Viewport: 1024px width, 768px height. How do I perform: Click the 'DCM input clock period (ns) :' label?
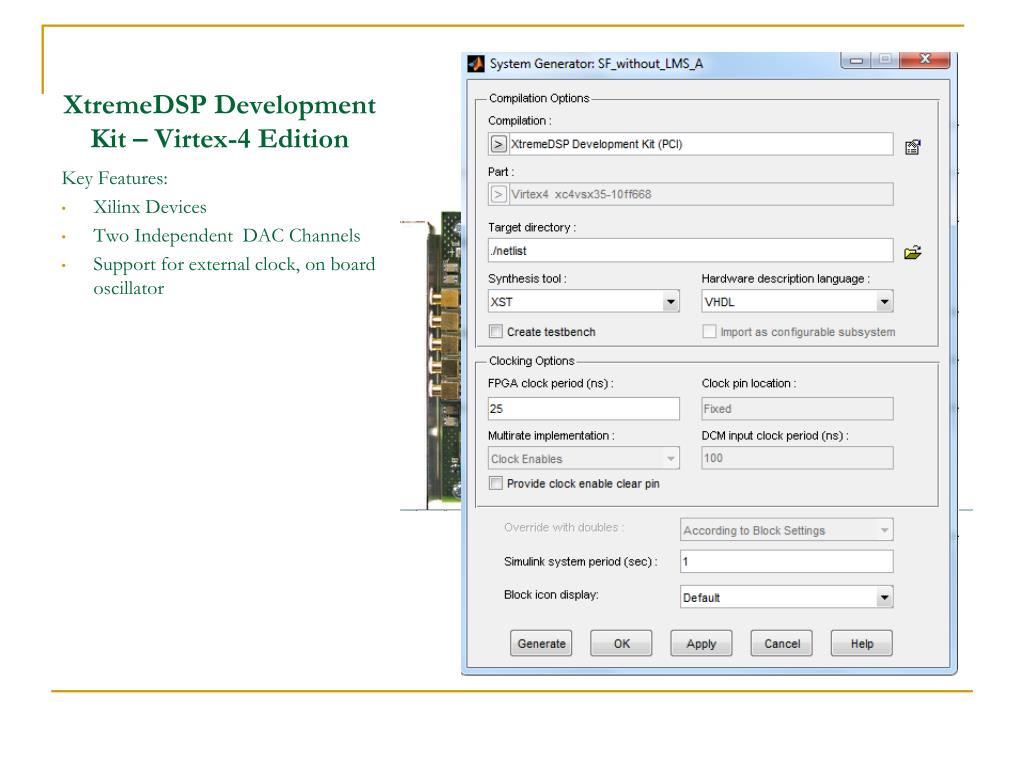point(775,436)
